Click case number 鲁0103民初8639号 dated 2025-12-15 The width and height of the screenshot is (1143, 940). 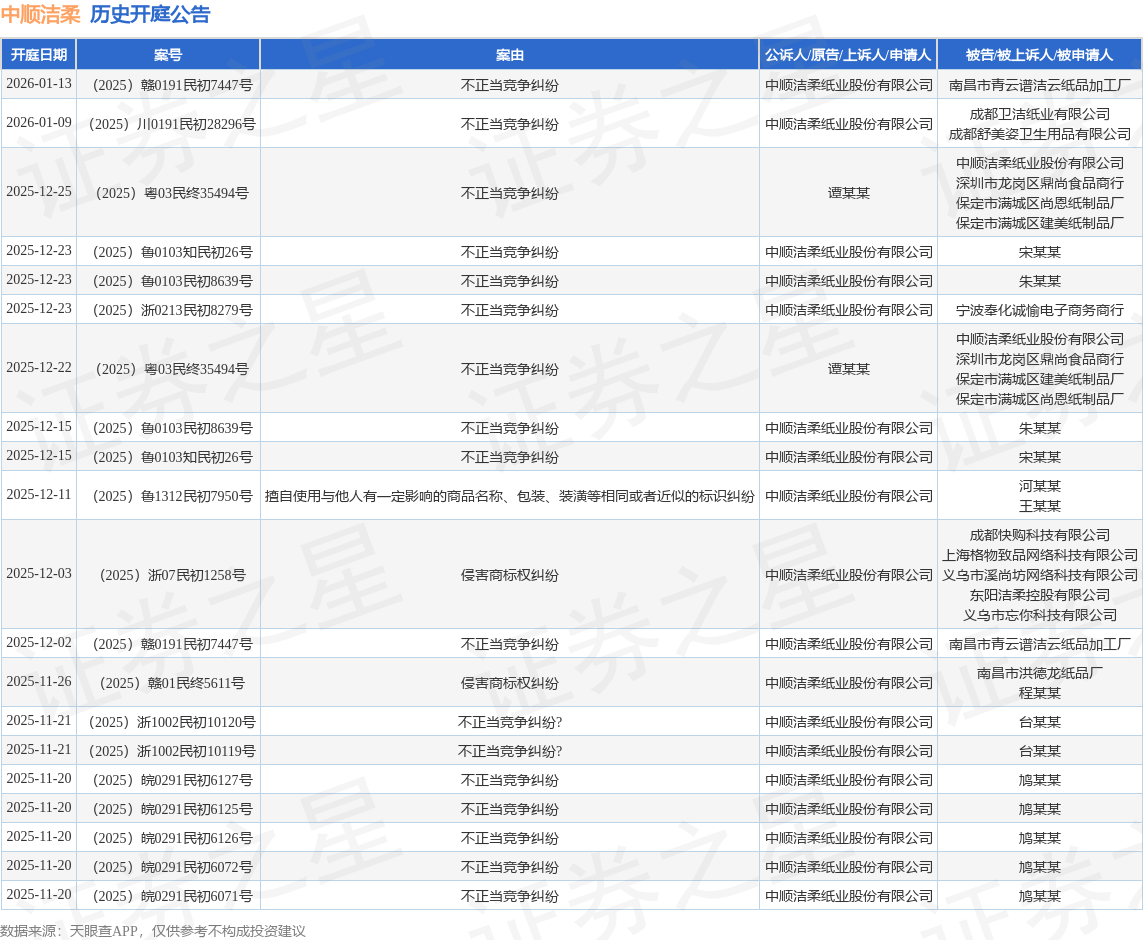coord(172,428)
